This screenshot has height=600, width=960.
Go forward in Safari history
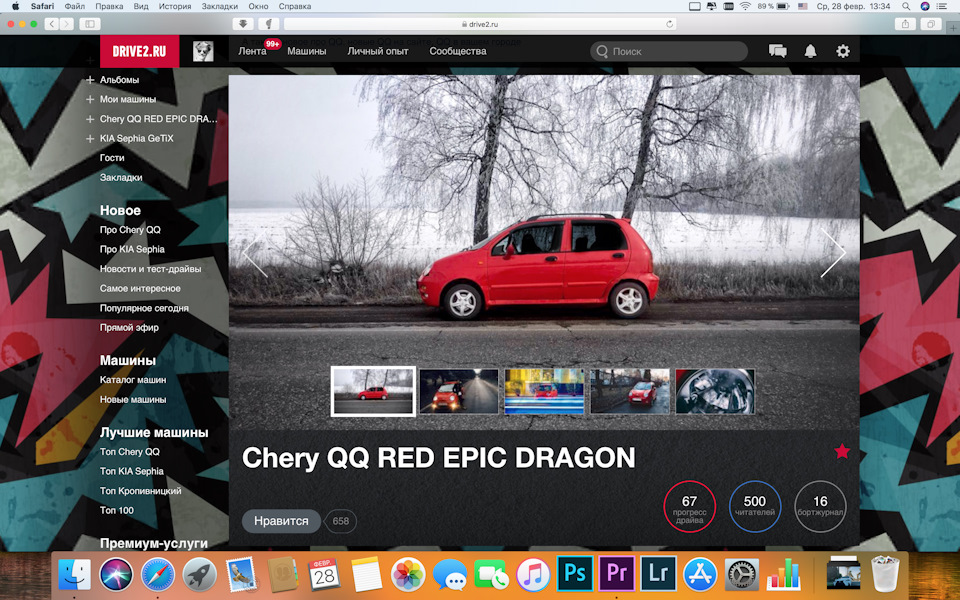click(67, 24)
